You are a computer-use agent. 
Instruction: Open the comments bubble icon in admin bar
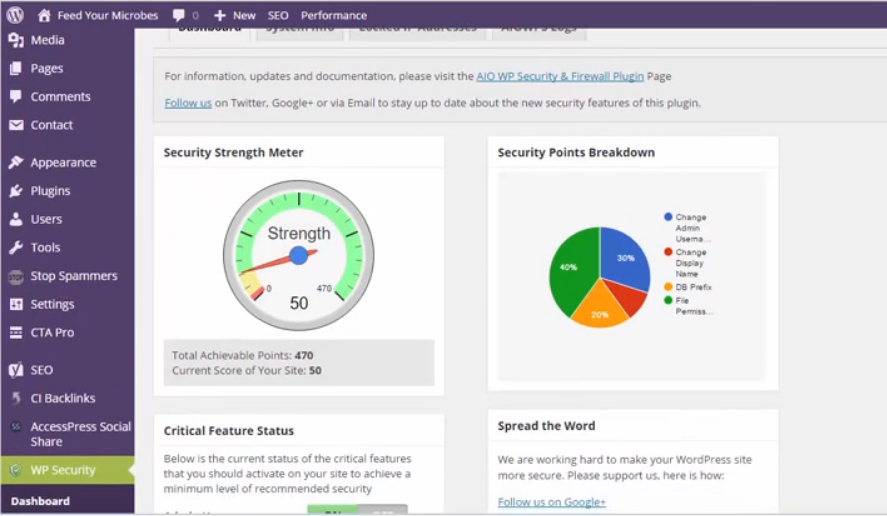point(179,15)
